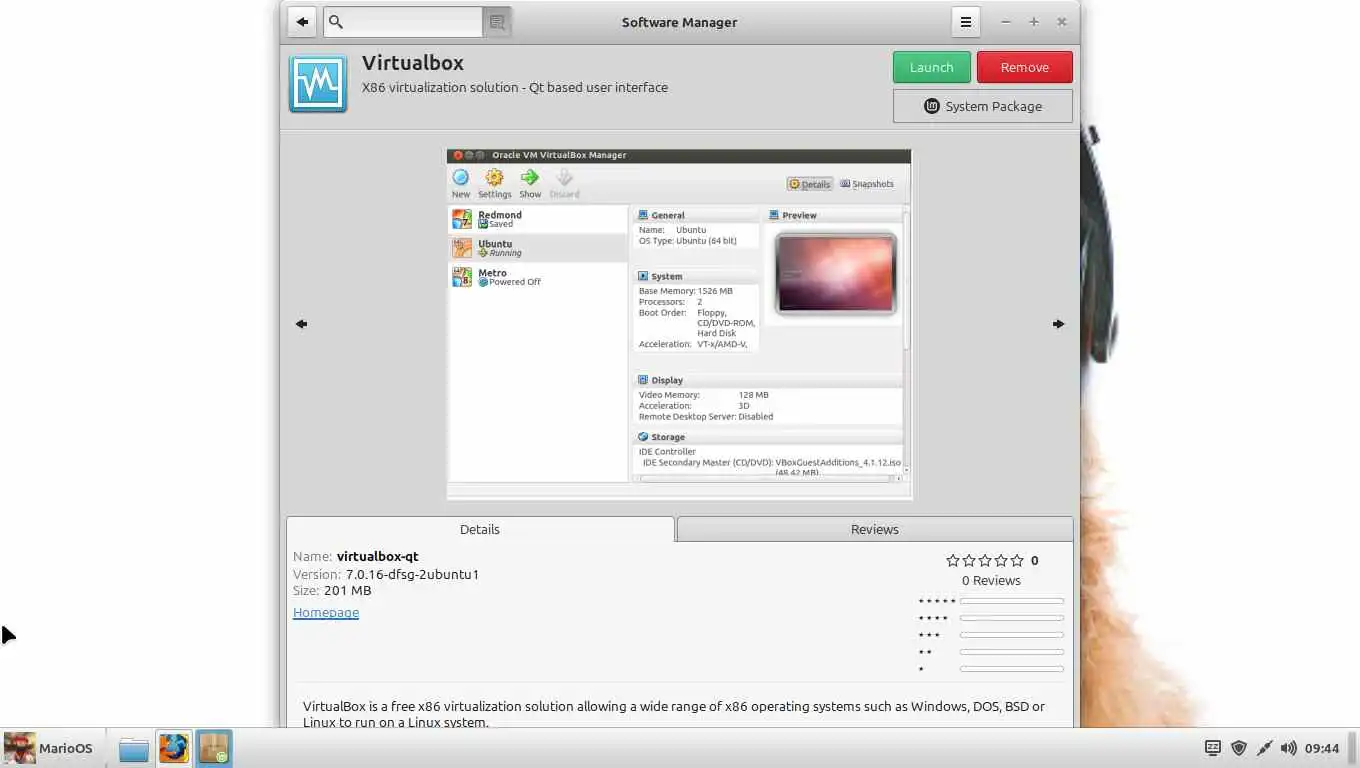Click the '0 Reviews' text
The height and width of the screenshot is (768, 1360).
991,581
